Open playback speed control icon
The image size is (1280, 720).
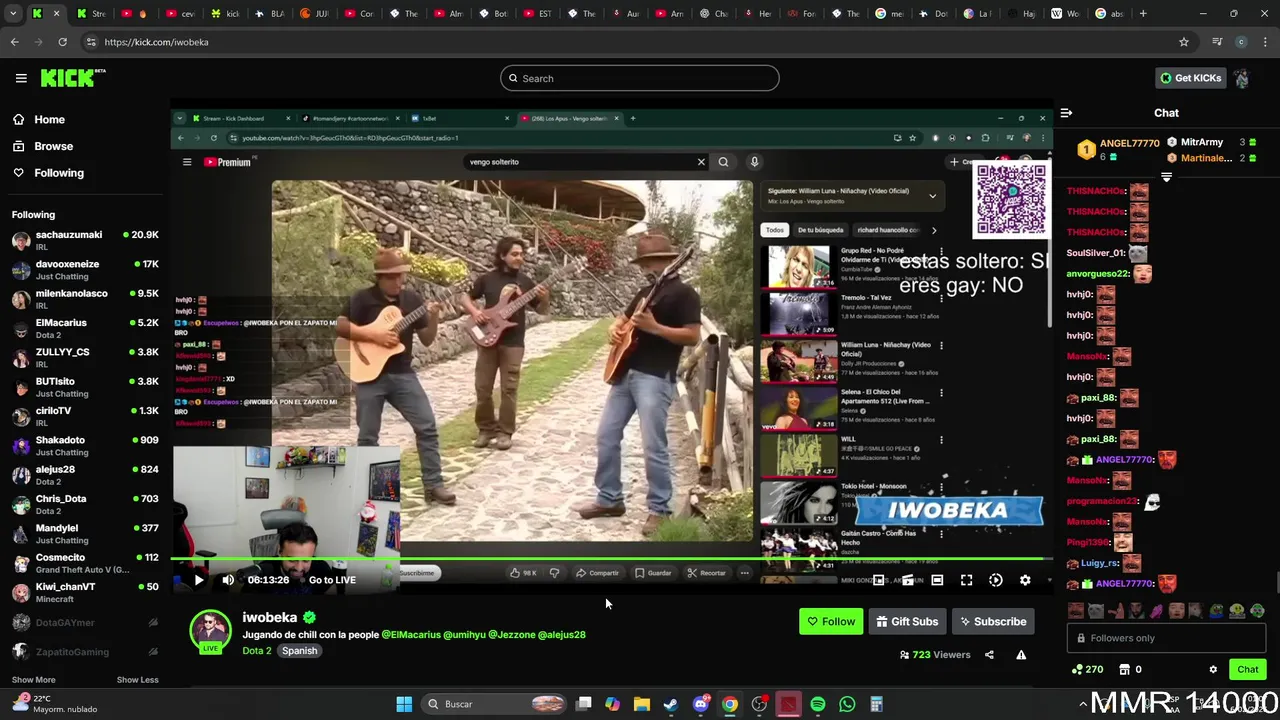pos(995,580)
